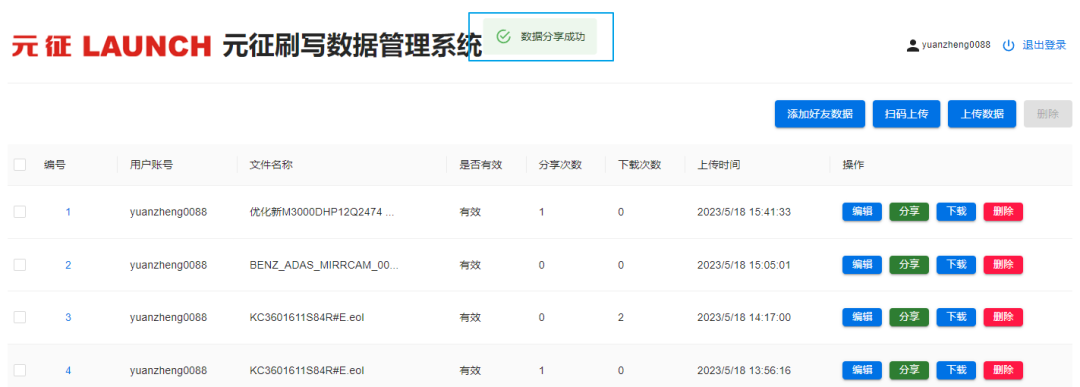The image size is (1080, 387).
Task: Check the checkbox for row 3
Action: pos(20,317)
